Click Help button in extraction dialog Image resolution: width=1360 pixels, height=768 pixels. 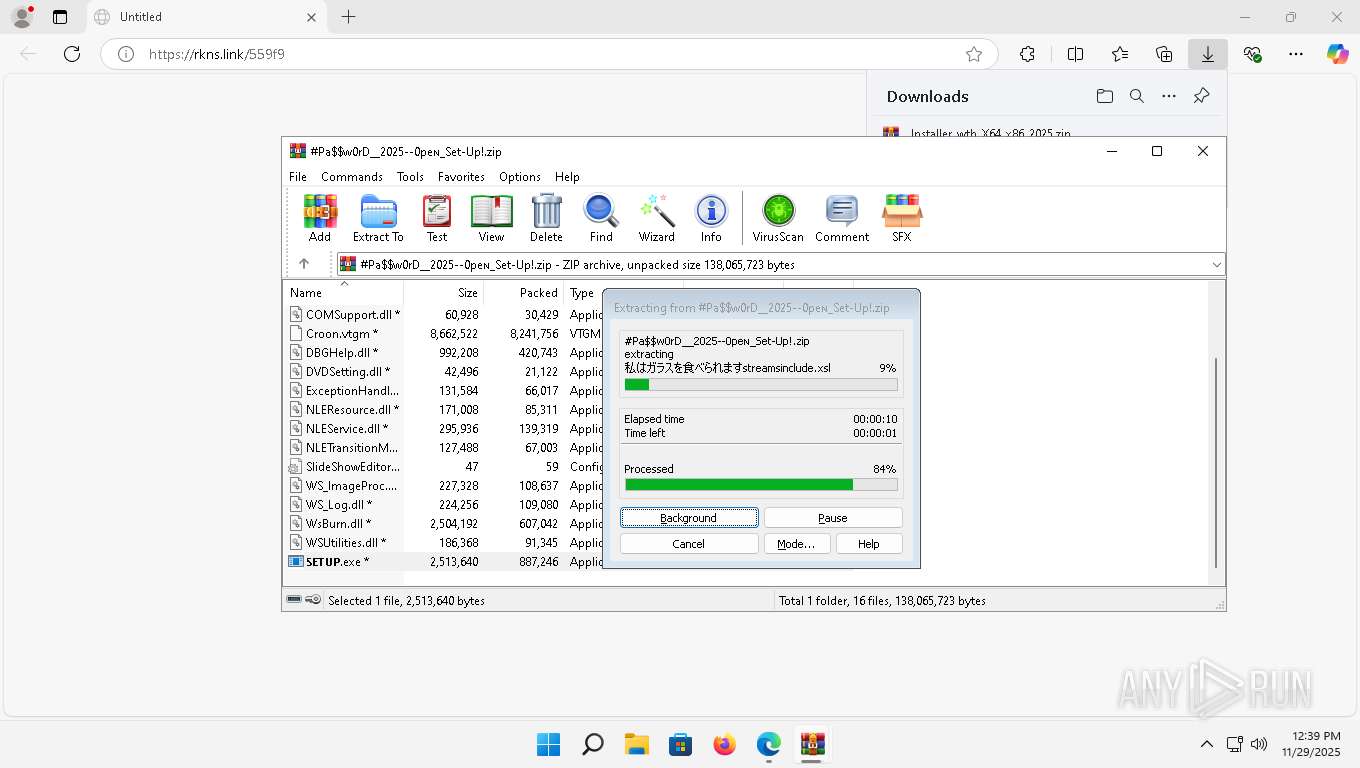click(869, 544)
